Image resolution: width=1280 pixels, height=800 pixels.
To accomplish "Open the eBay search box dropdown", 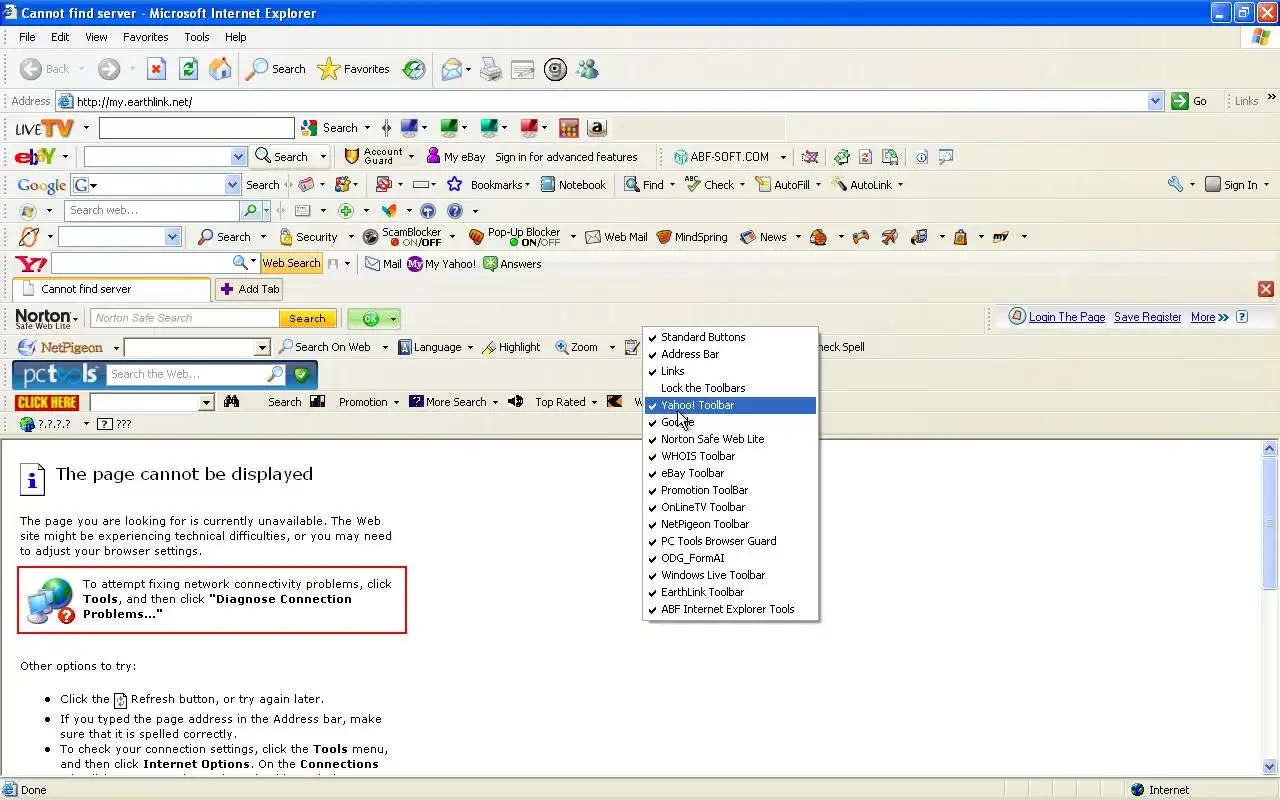I will point(238,156).
